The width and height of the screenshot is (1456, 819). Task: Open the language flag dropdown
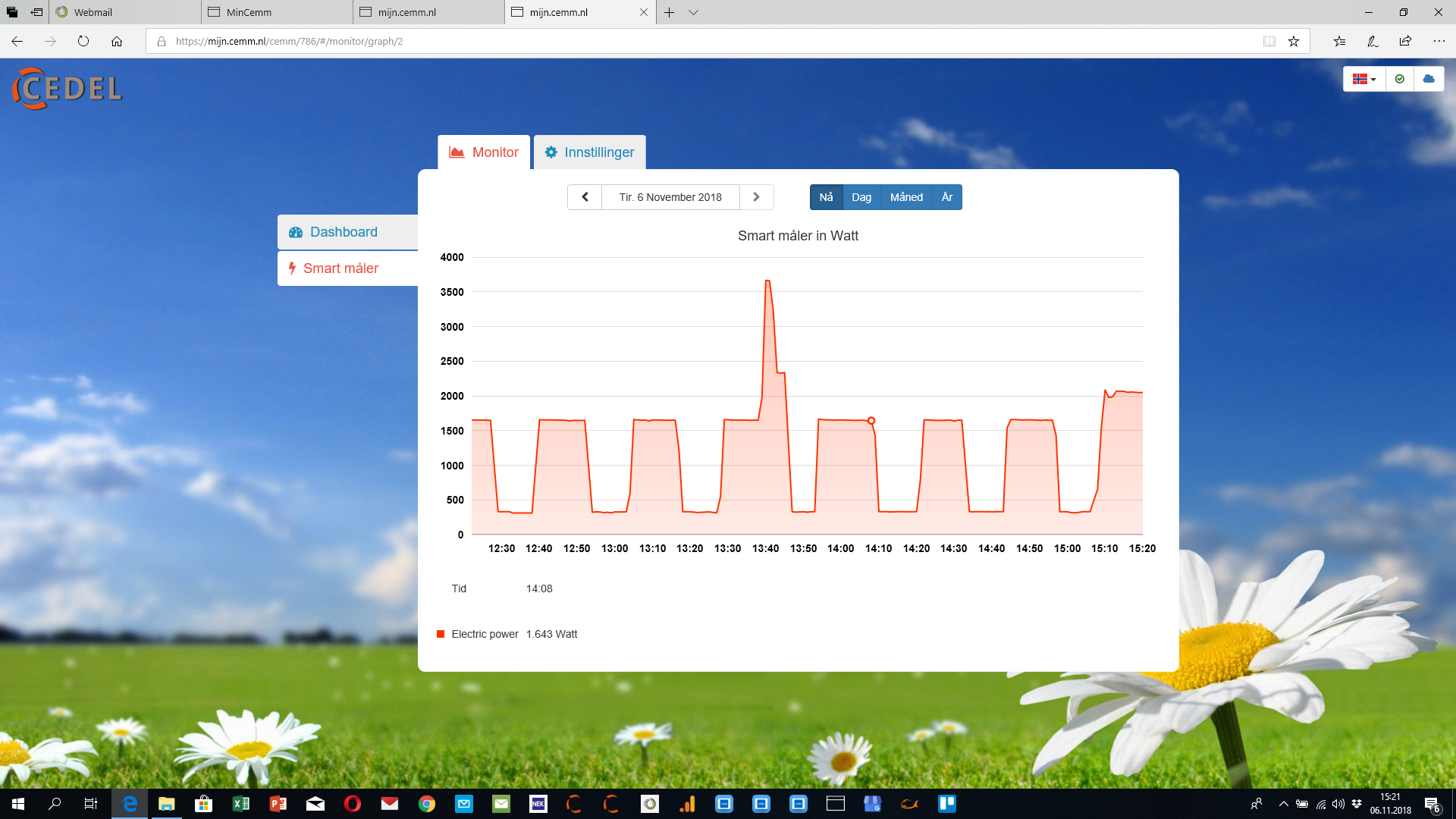(x=1364, y=79)
